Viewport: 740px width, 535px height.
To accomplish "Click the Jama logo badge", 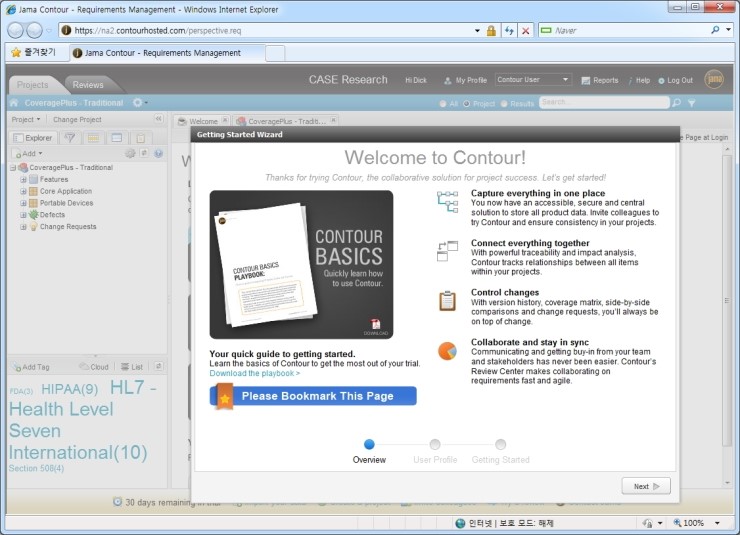I will (714, 79).
